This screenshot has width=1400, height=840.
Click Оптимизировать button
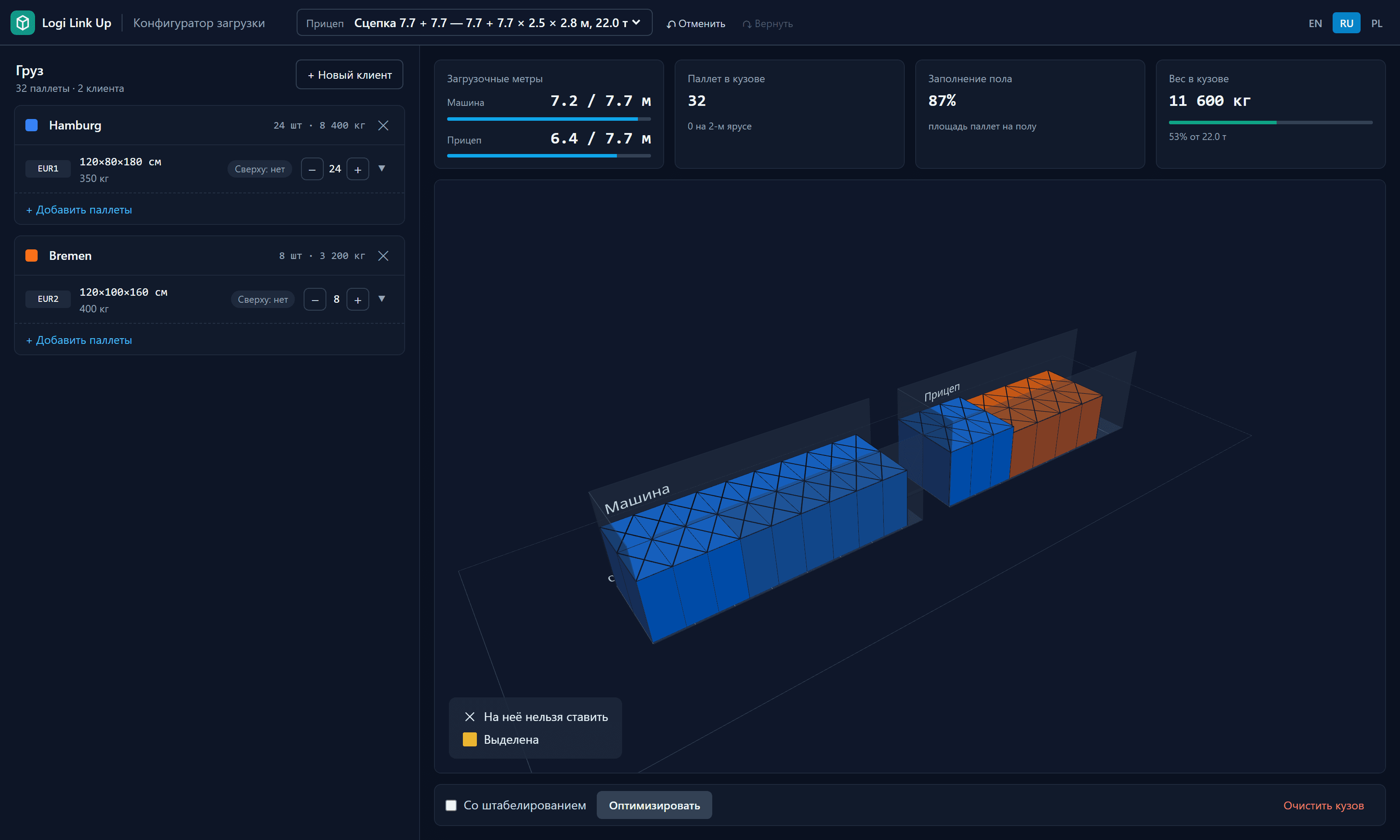[654, 805]
